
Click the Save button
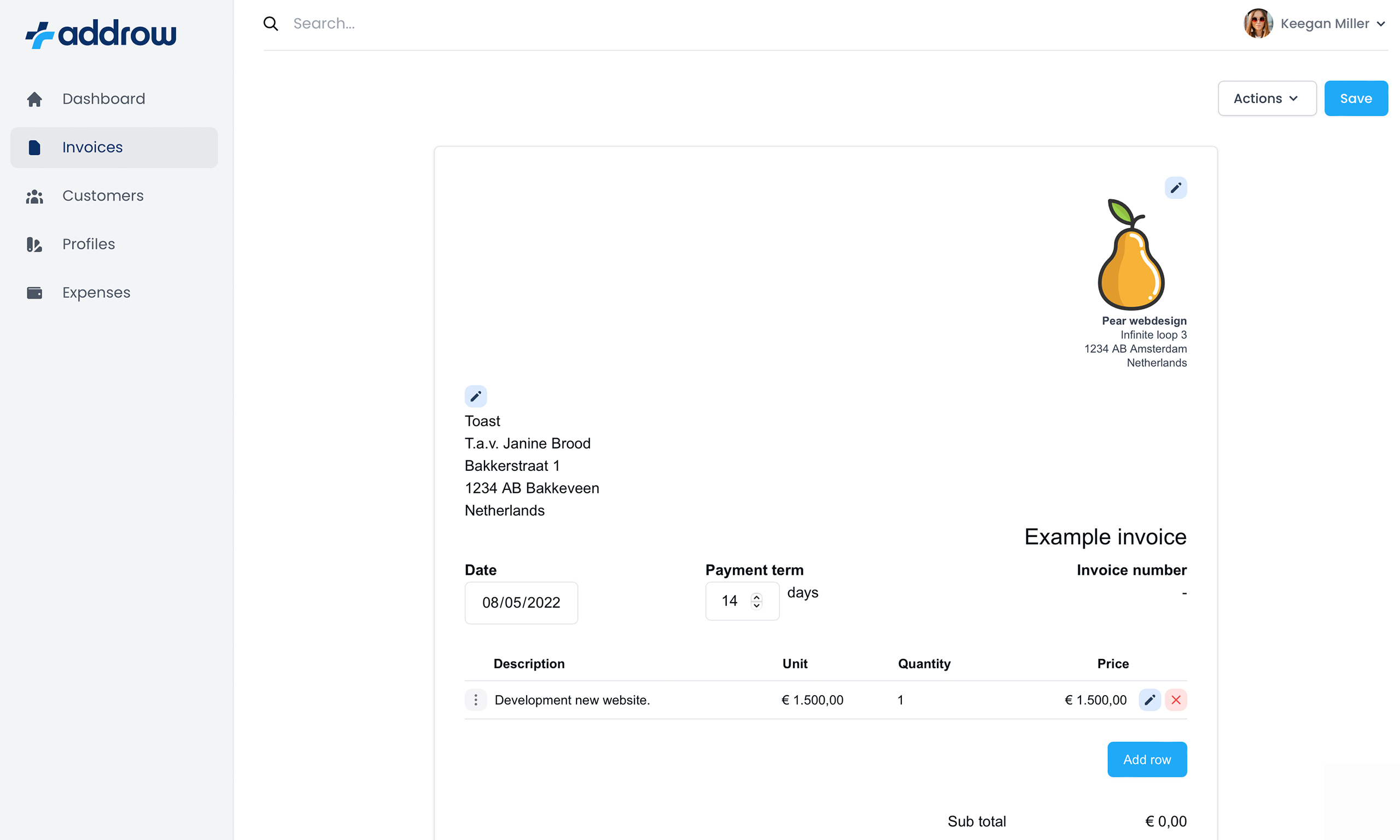[x=1356, y=98]
